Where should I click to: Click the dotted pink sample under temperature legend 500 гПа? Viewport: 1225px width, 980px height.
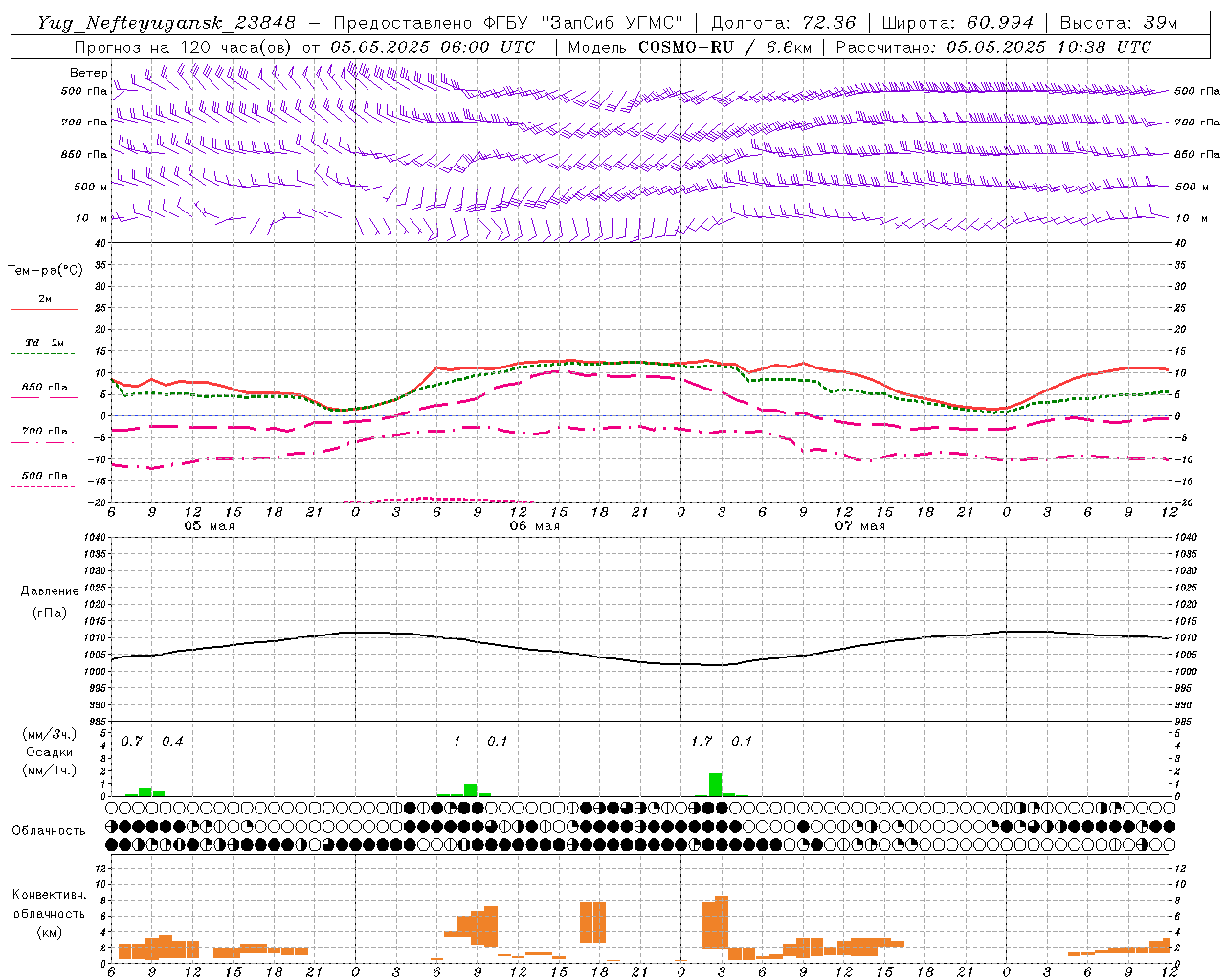click(42, 486)
